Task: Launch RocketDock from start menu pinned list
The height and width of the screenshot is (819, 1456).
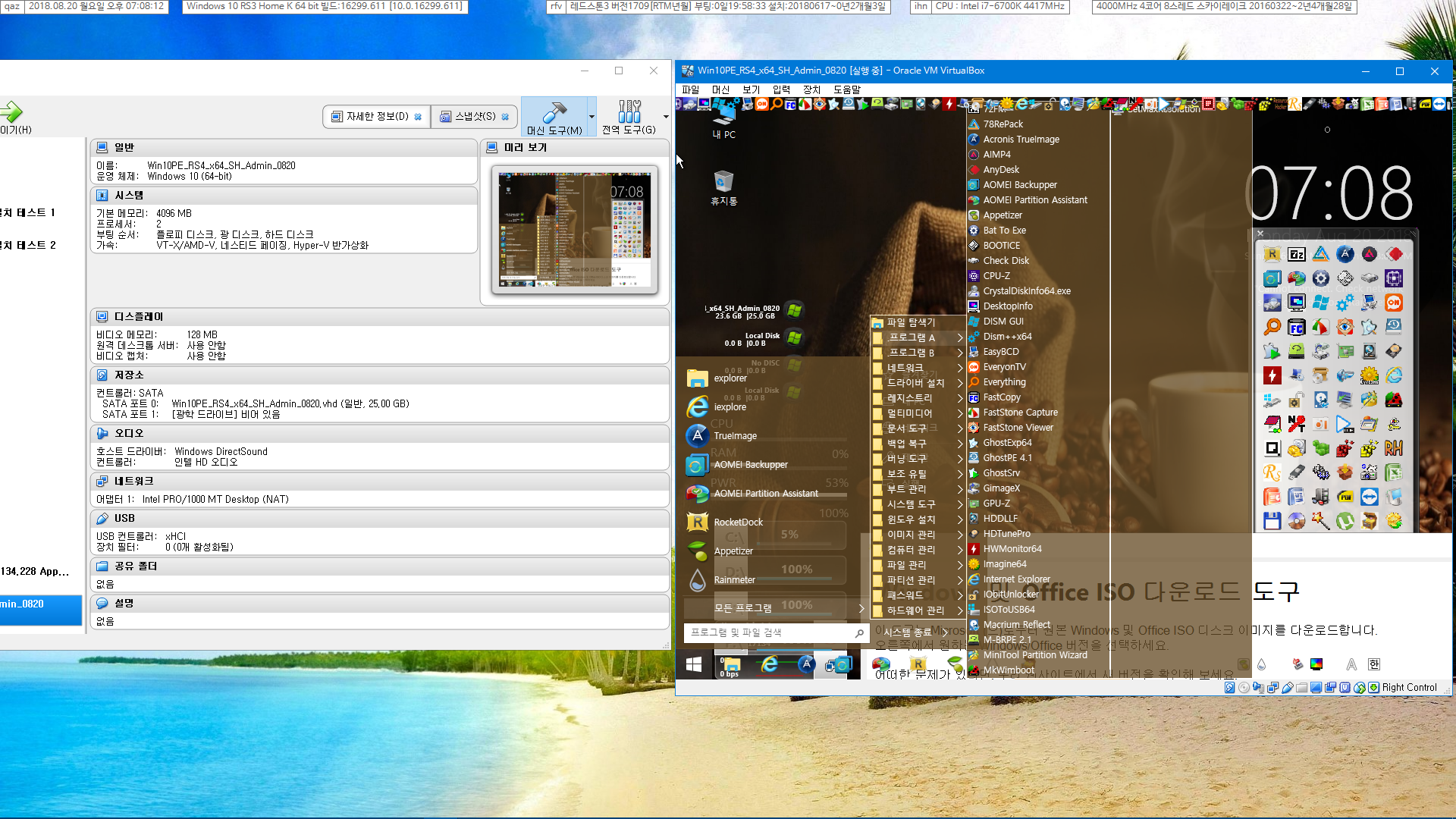Action: pyautogui.click(x=738, y=522)
